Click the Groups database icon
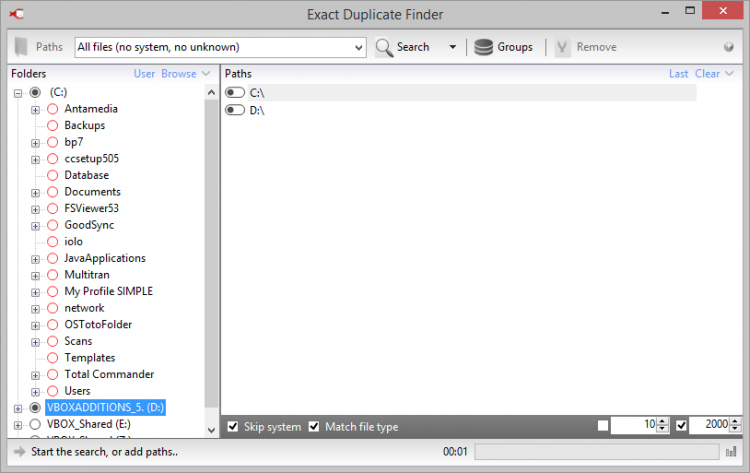 coord(483,47)
